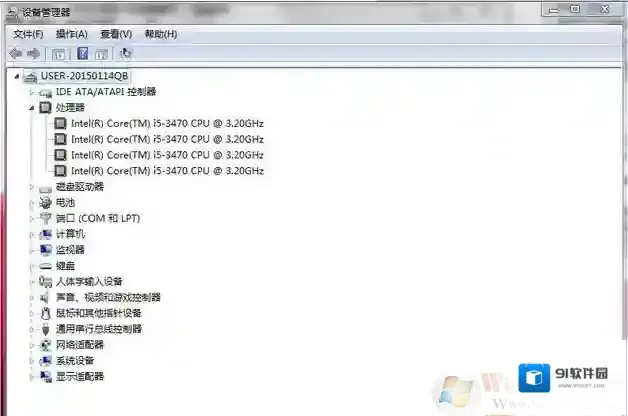Image resolution: width=628 pixels, height=416 pixels.
Task: Open the 文件(F) menu
Action: (x=28, y=34)
